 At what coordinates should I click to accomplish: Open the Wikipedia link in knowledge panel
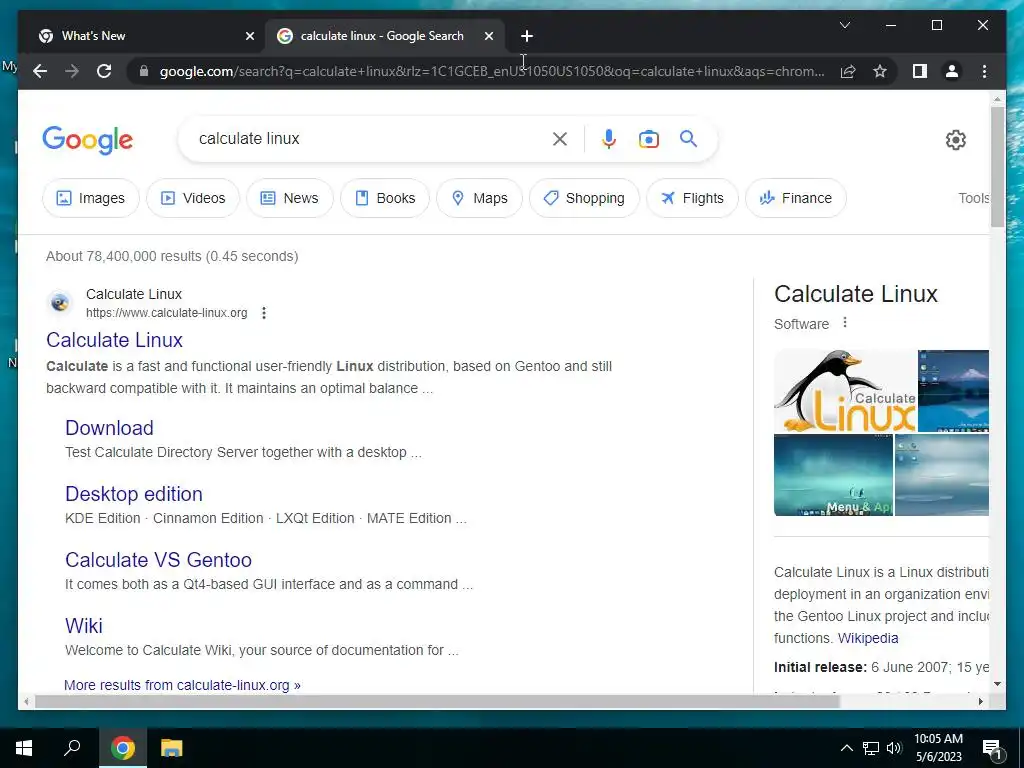868,638
